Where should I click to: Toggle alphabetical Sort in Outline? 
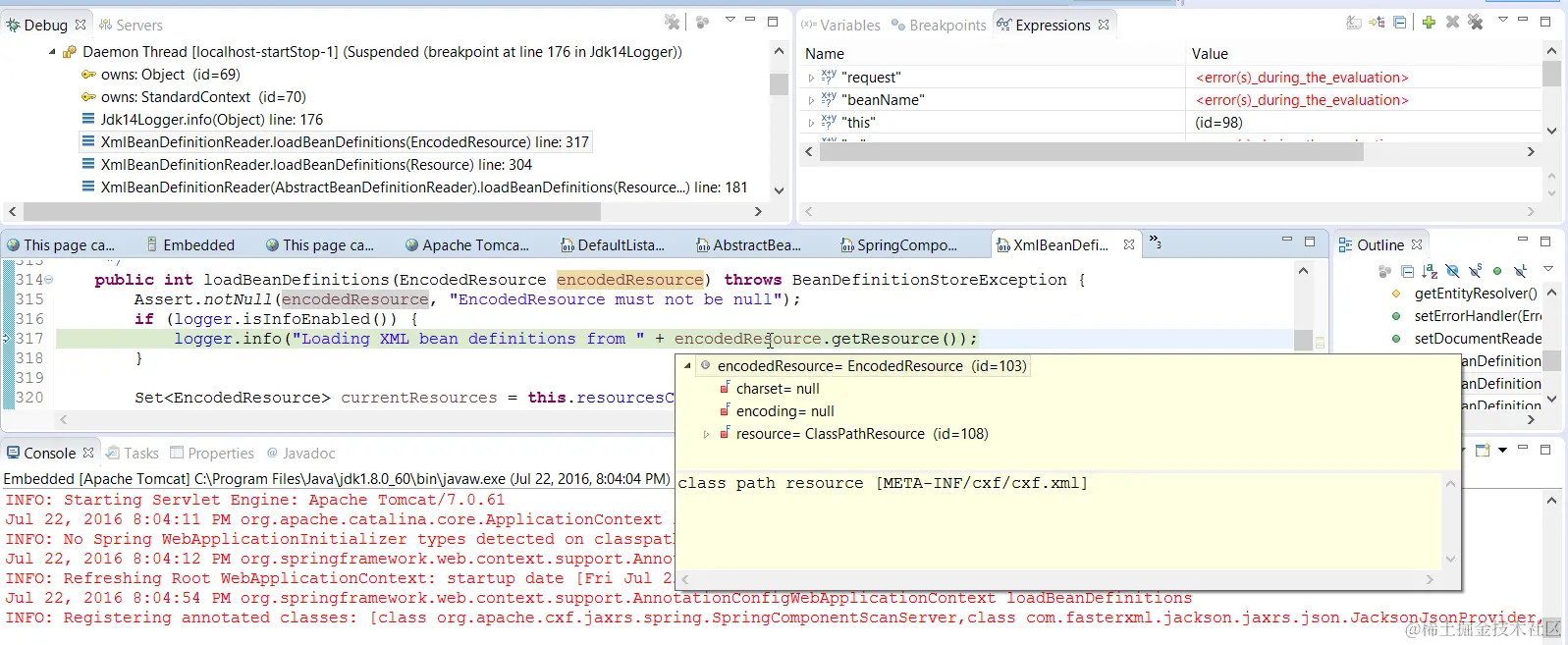pyautogui.click(x=1430, y=271)
